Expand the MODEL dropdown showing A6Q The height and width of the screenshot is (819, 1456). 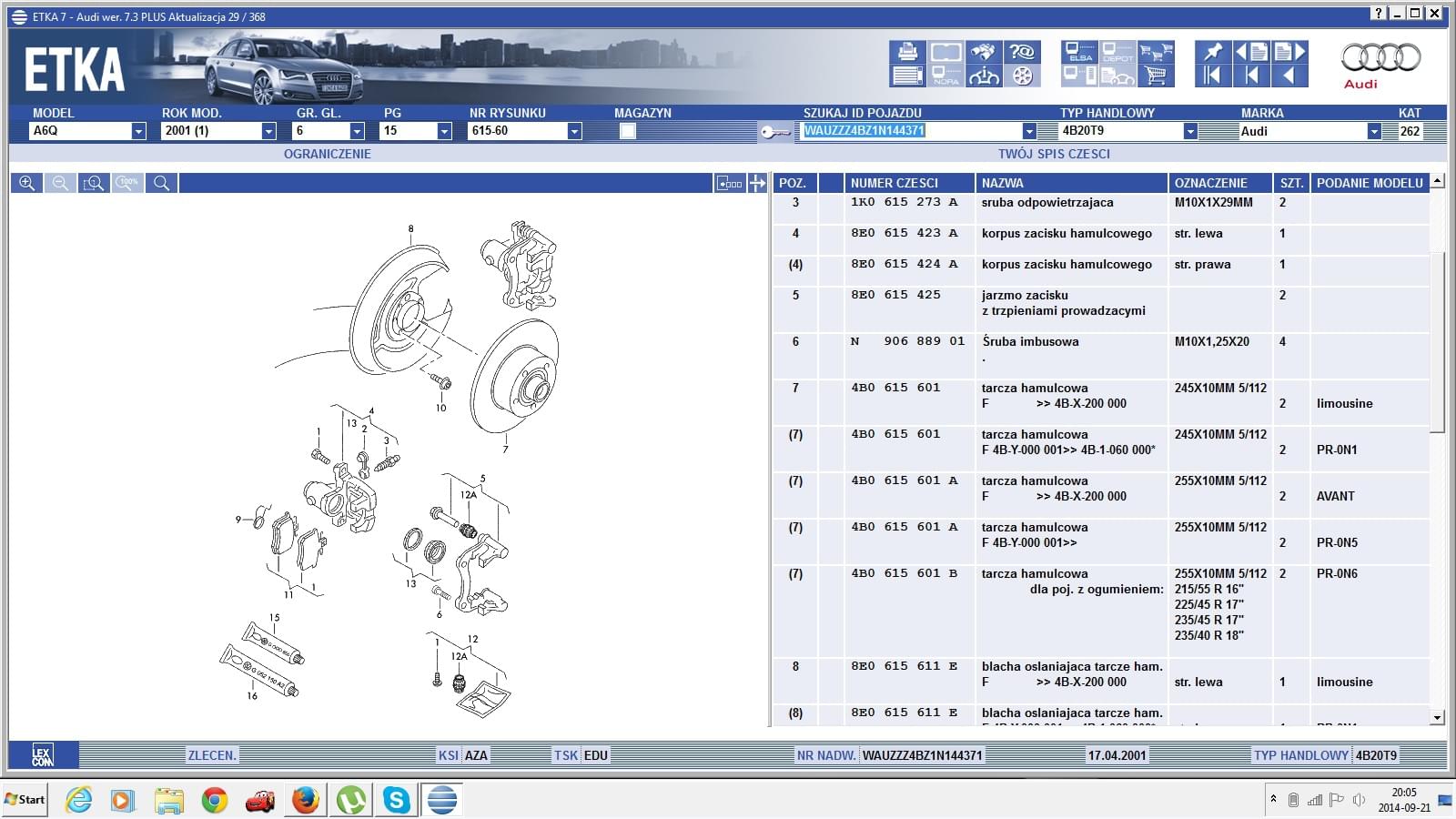tap(138, 131)
